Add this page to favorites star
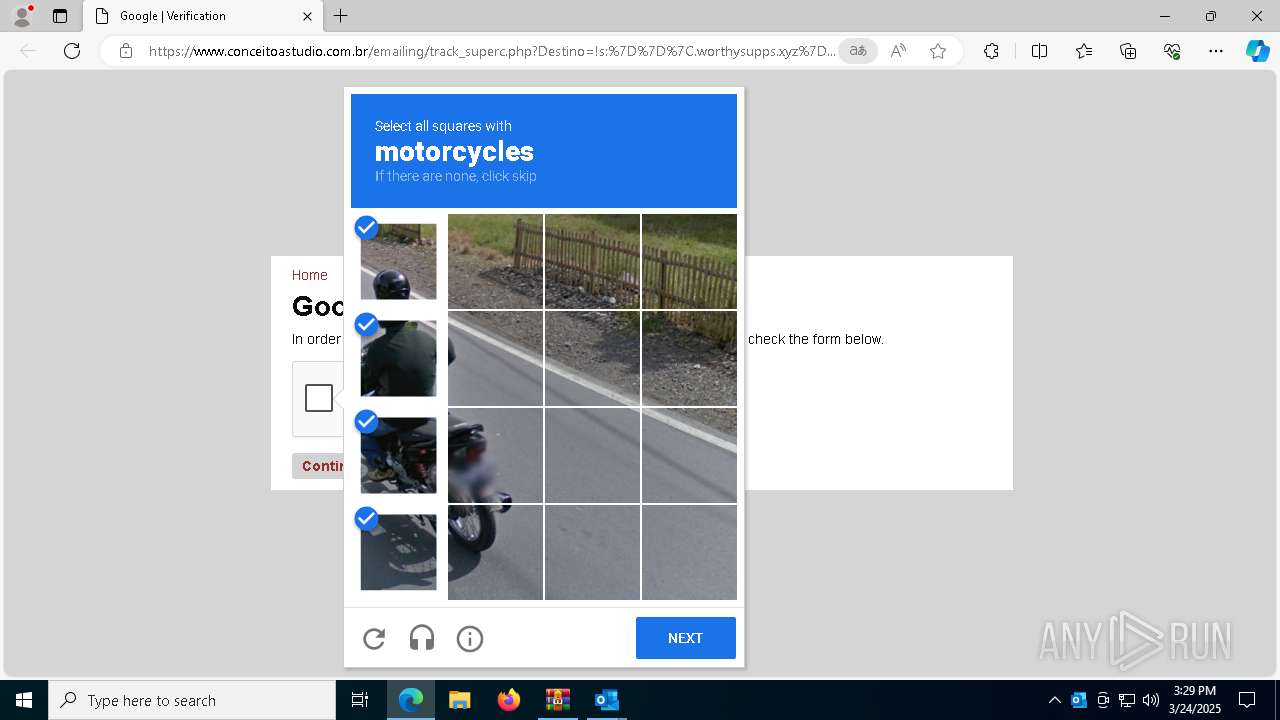1280x720 pixels. pos(938,51)
